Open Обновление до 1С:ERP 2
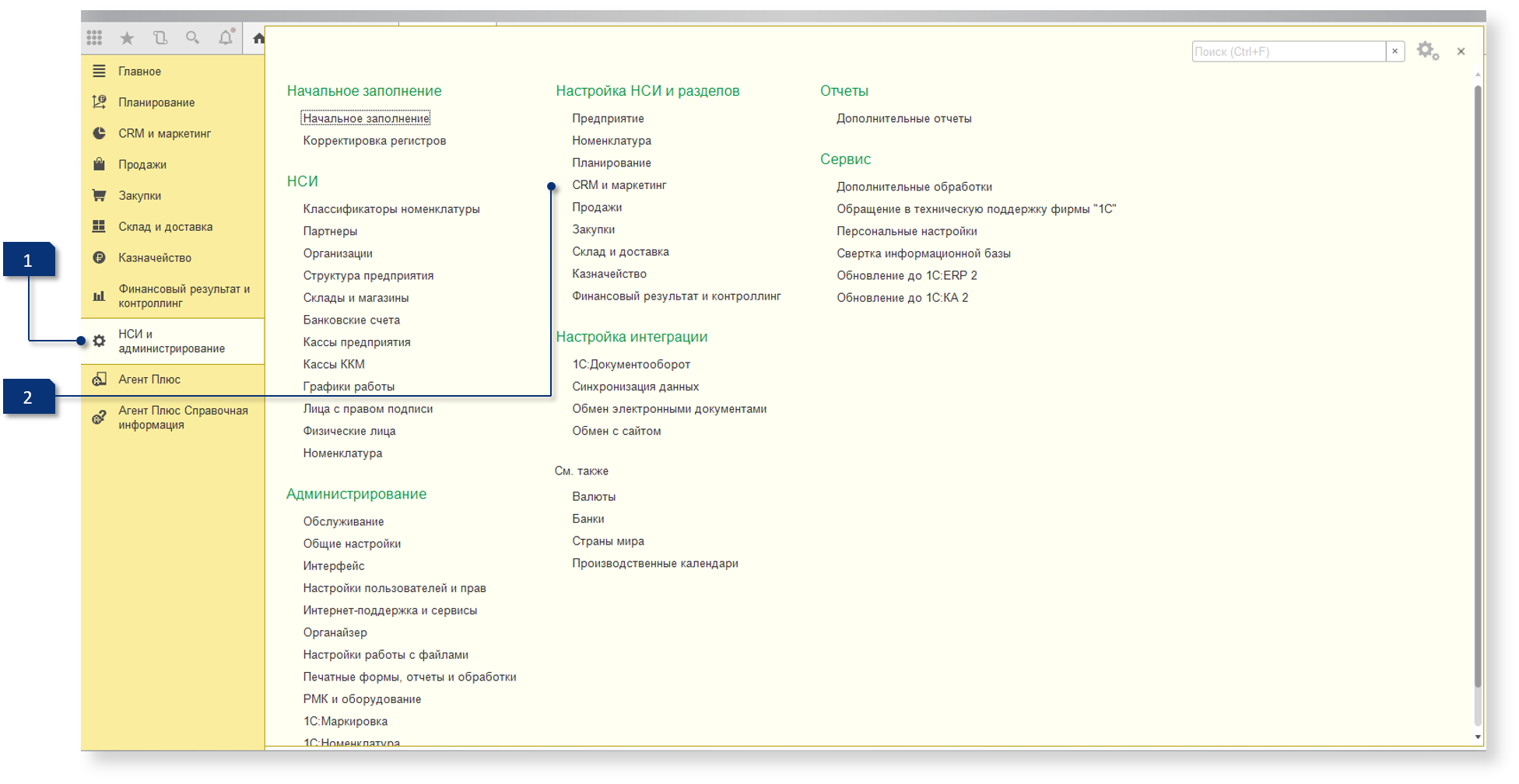Viewport: 1519px width, 784px height. click(907, 275)
